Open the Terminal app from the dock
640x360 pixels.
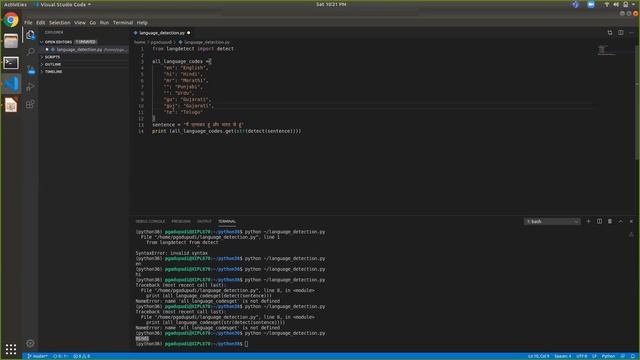pyautogui.click(x=11, y=62)
